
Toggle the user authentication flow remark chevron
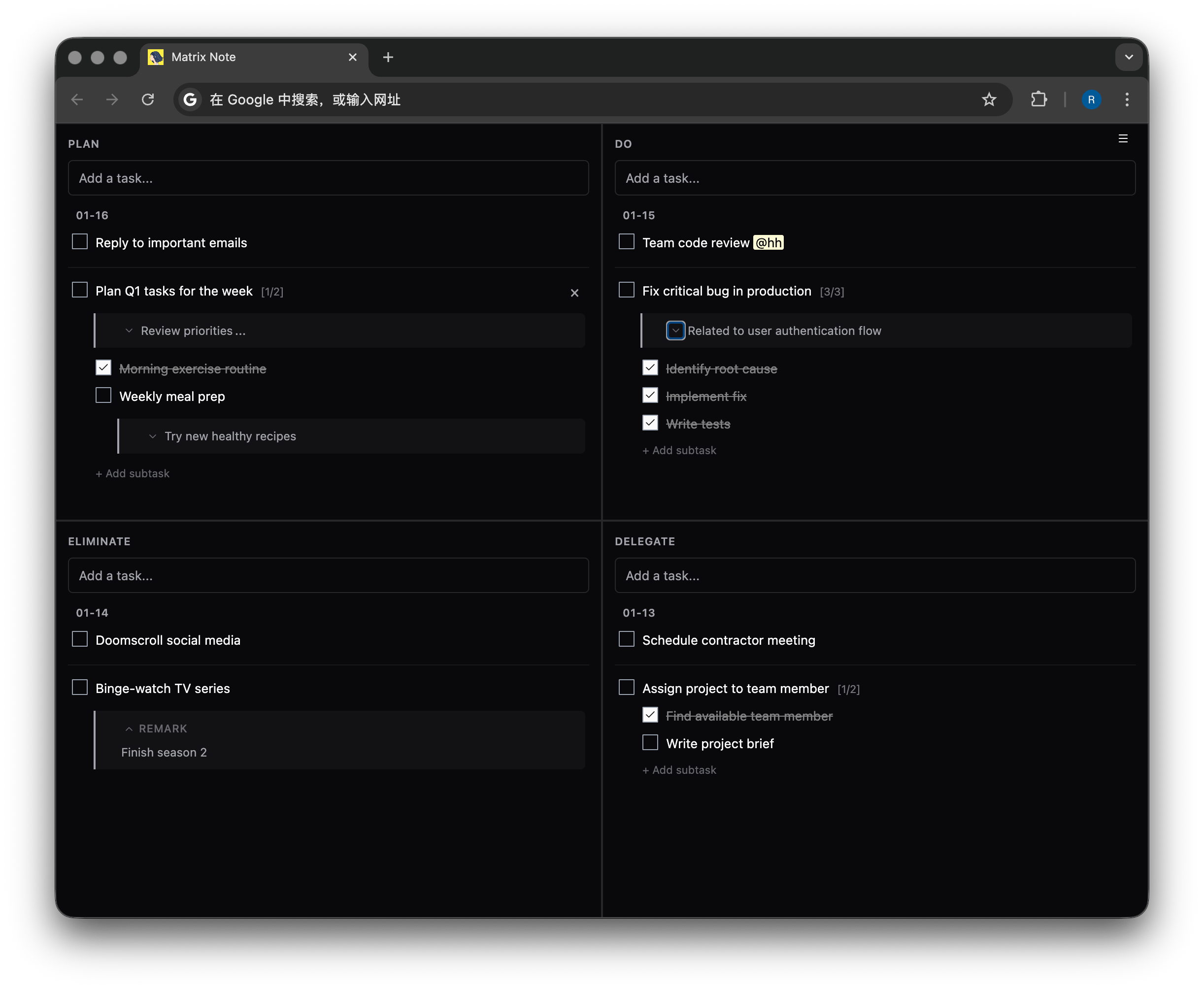[x=675, y=331]
